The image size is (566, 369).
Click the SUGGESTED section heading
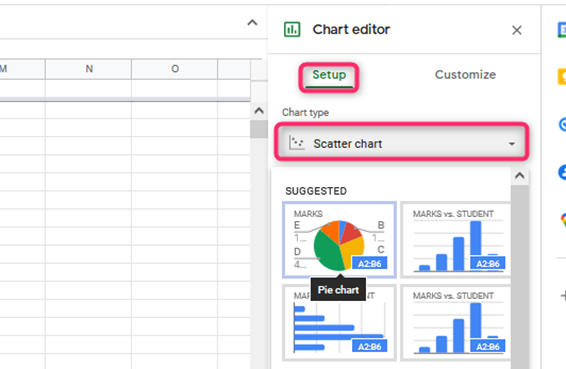tap(316, 191)
